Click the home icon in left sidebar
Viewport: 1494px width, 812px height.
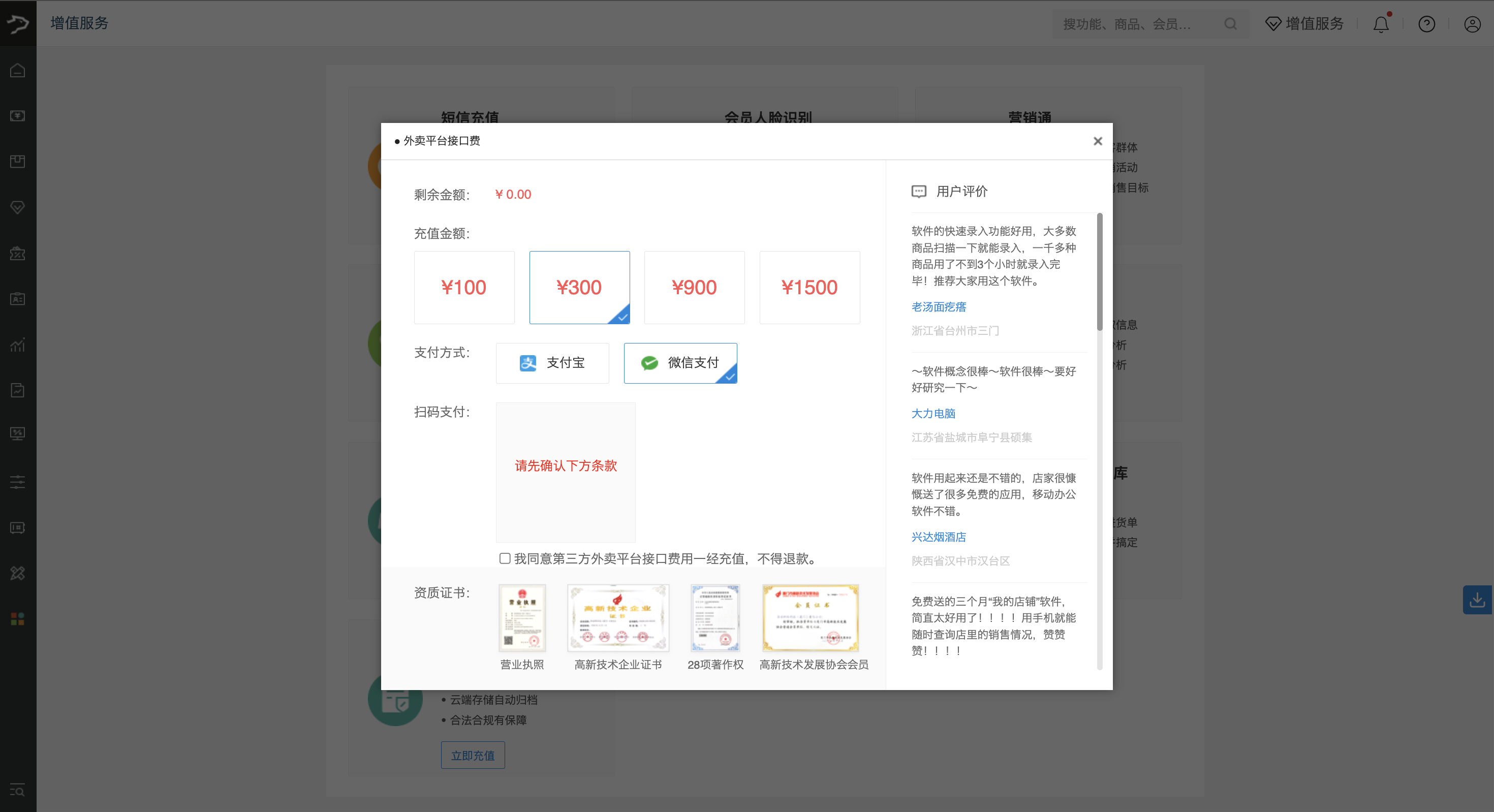17,70
